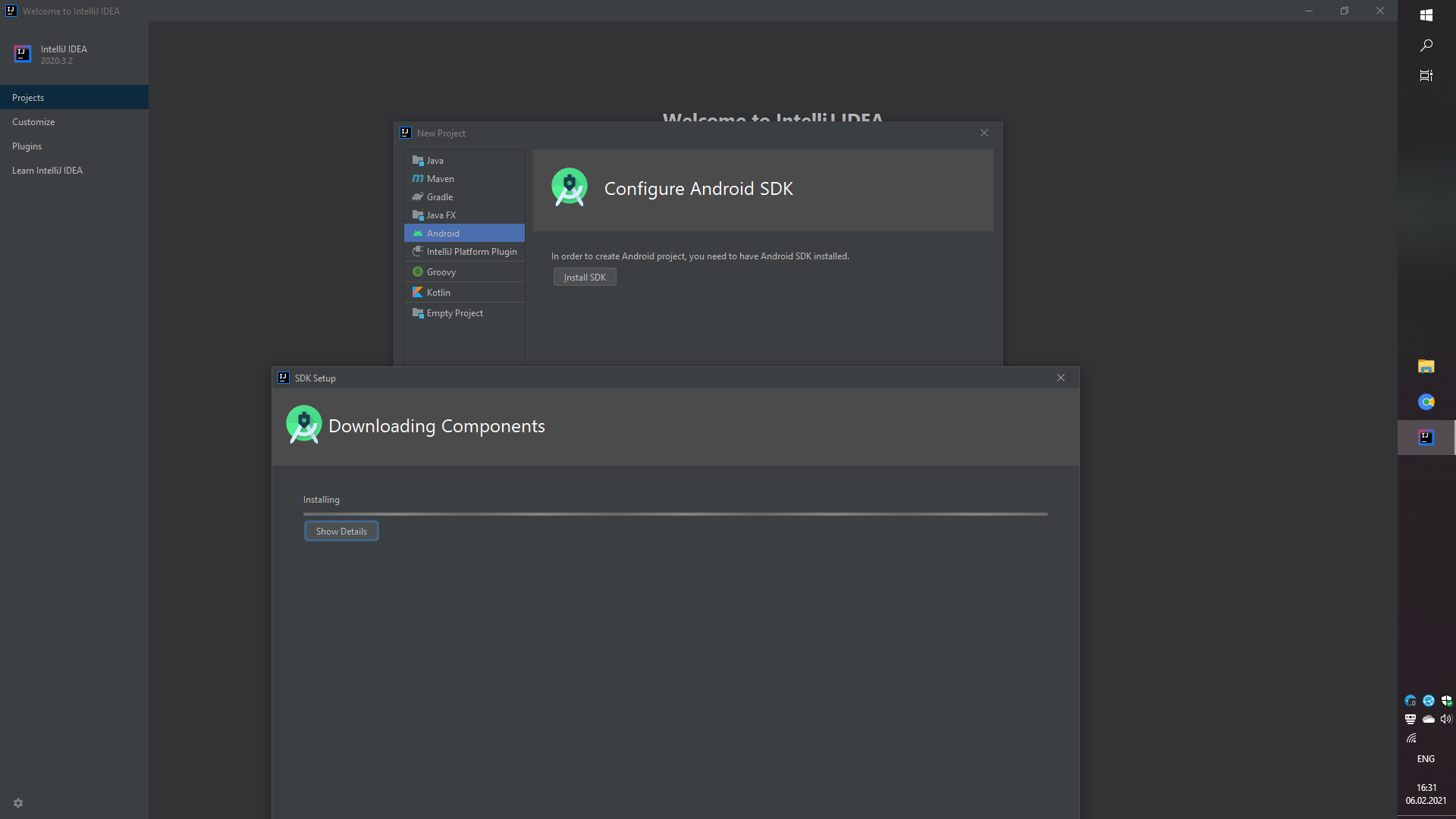This screenshot has width=1456, height=819.
Task: Click IntelliJ IDEA taskbar icon
Action: [1426, 438]
